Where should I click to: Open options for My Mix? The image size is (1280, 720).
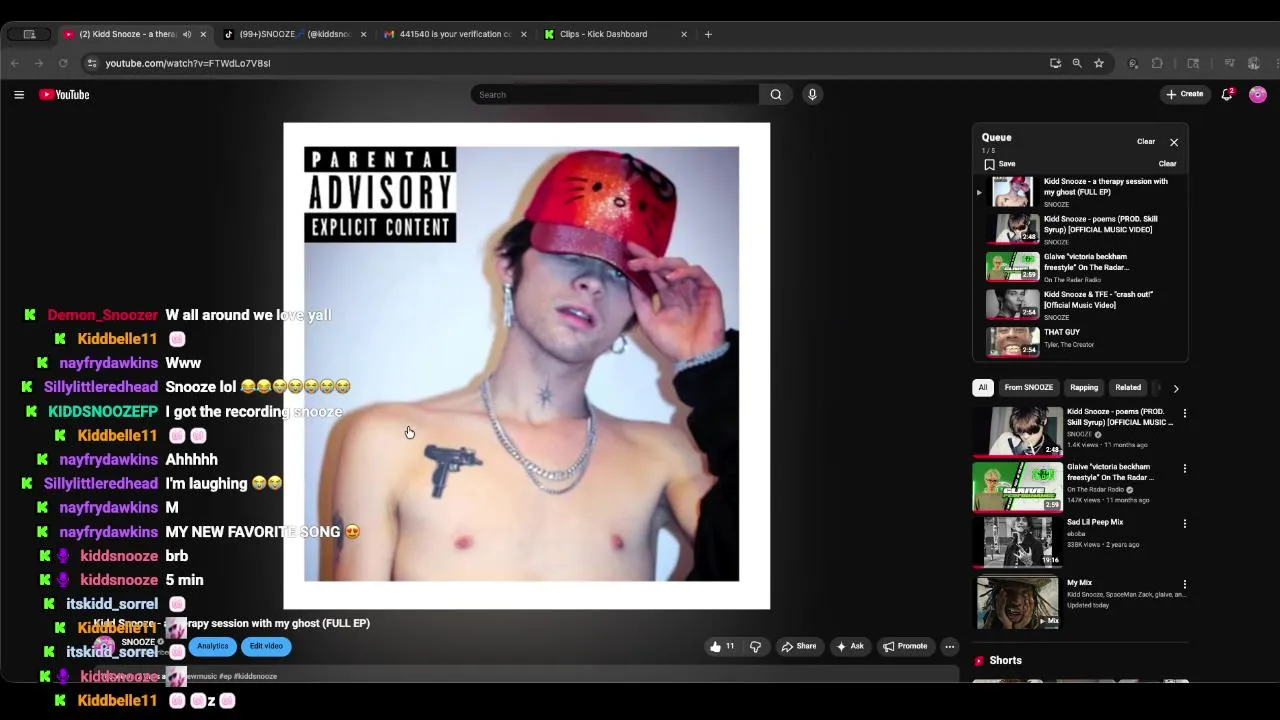pos(1185,584)
